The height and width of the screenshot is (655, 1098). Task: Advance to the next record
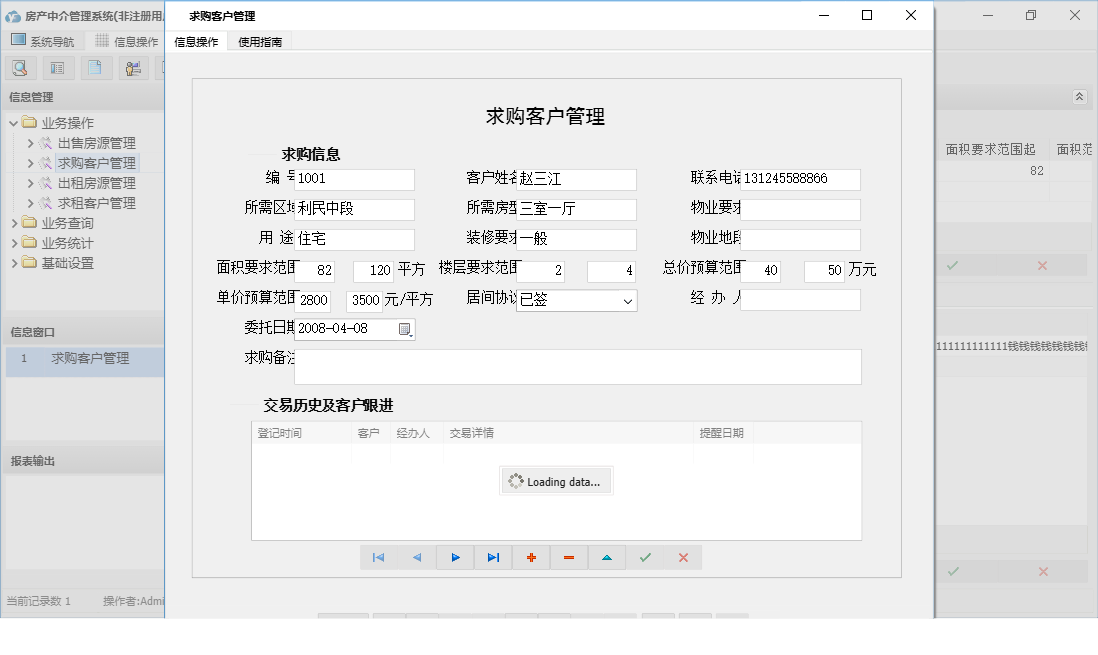pos(455,557)
